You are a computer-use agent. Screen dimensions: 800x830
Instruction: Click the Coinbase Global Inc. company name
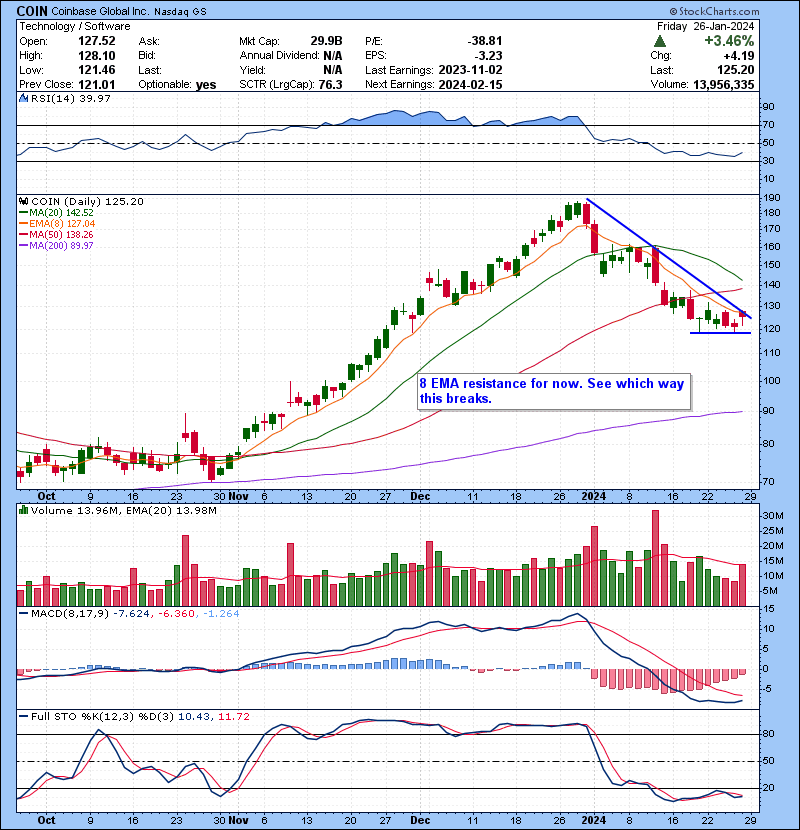[x=101, y=11]
